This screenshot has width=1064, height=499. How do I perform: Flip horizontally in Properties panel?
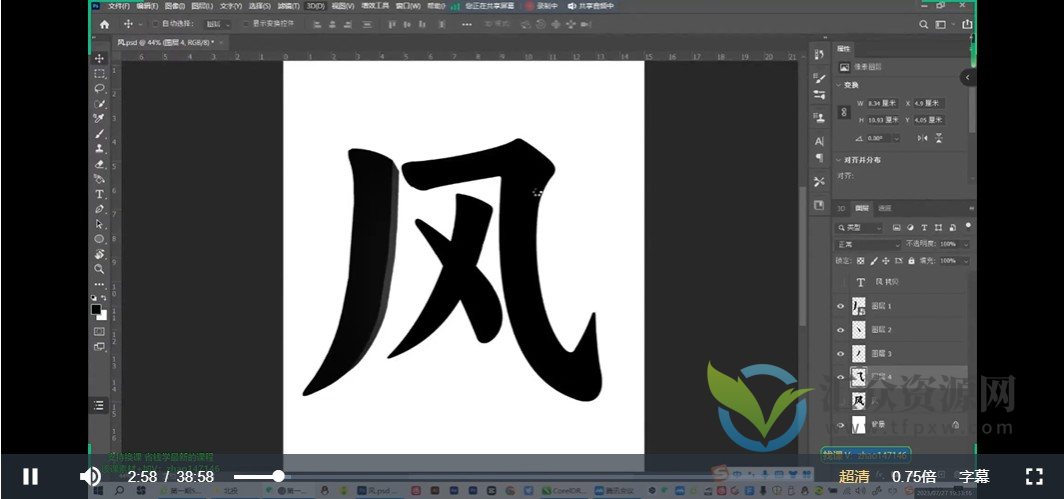[x=922, y=138]
